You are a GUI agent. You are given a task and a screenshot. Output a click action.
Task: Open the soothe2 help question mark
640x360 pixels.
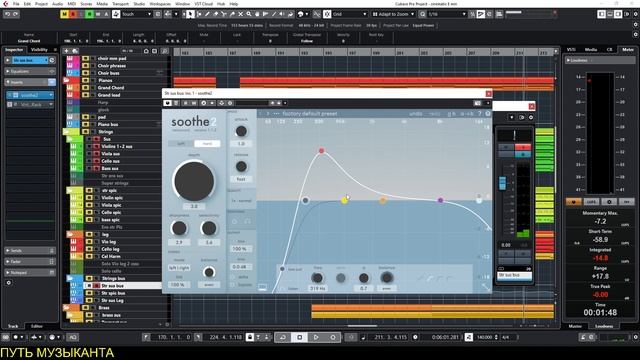(480, 113)
